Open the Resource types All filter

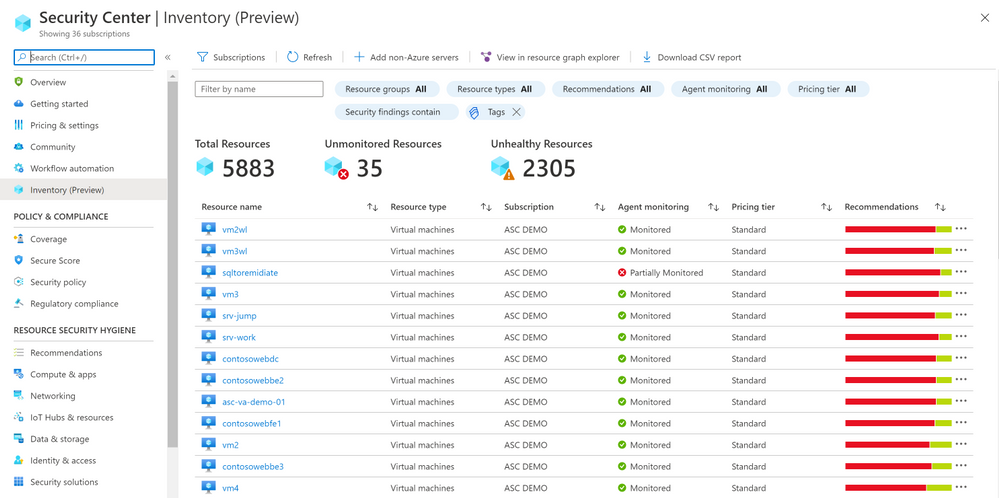[x=496, y=89]
